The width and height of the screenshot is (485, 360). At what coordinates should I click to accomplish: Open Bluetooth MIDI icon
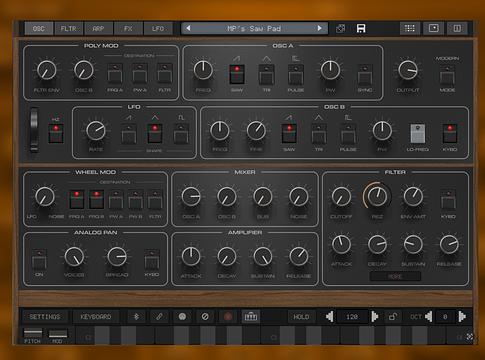(x=136, y=317)
